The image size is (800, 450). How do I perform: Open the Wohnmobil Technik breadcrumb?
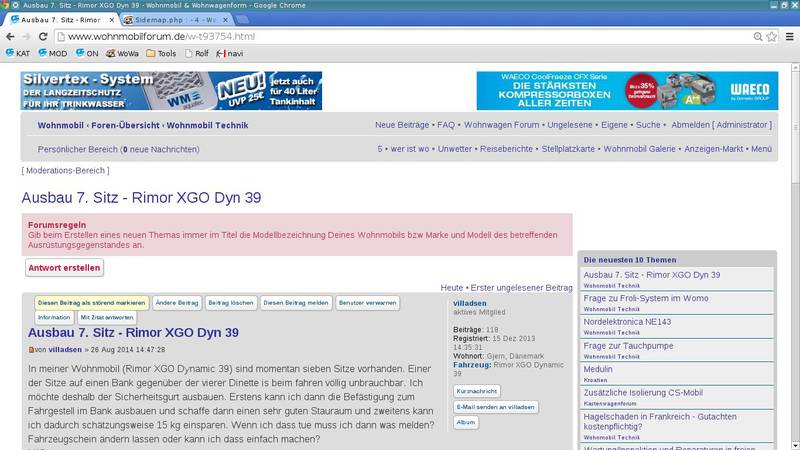[x=208, y=126]
